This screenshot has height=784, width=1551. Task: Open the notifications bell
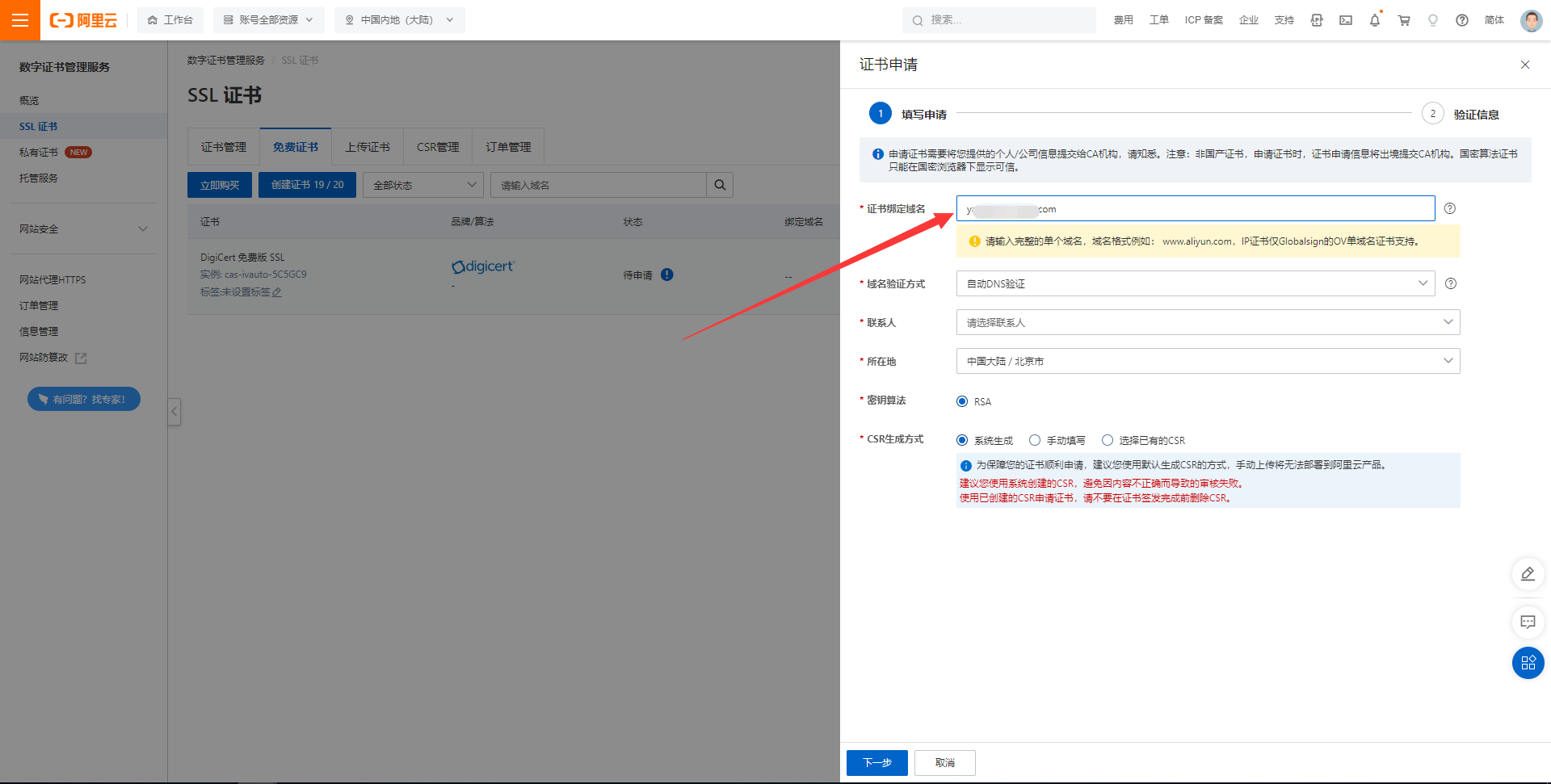1375,20
